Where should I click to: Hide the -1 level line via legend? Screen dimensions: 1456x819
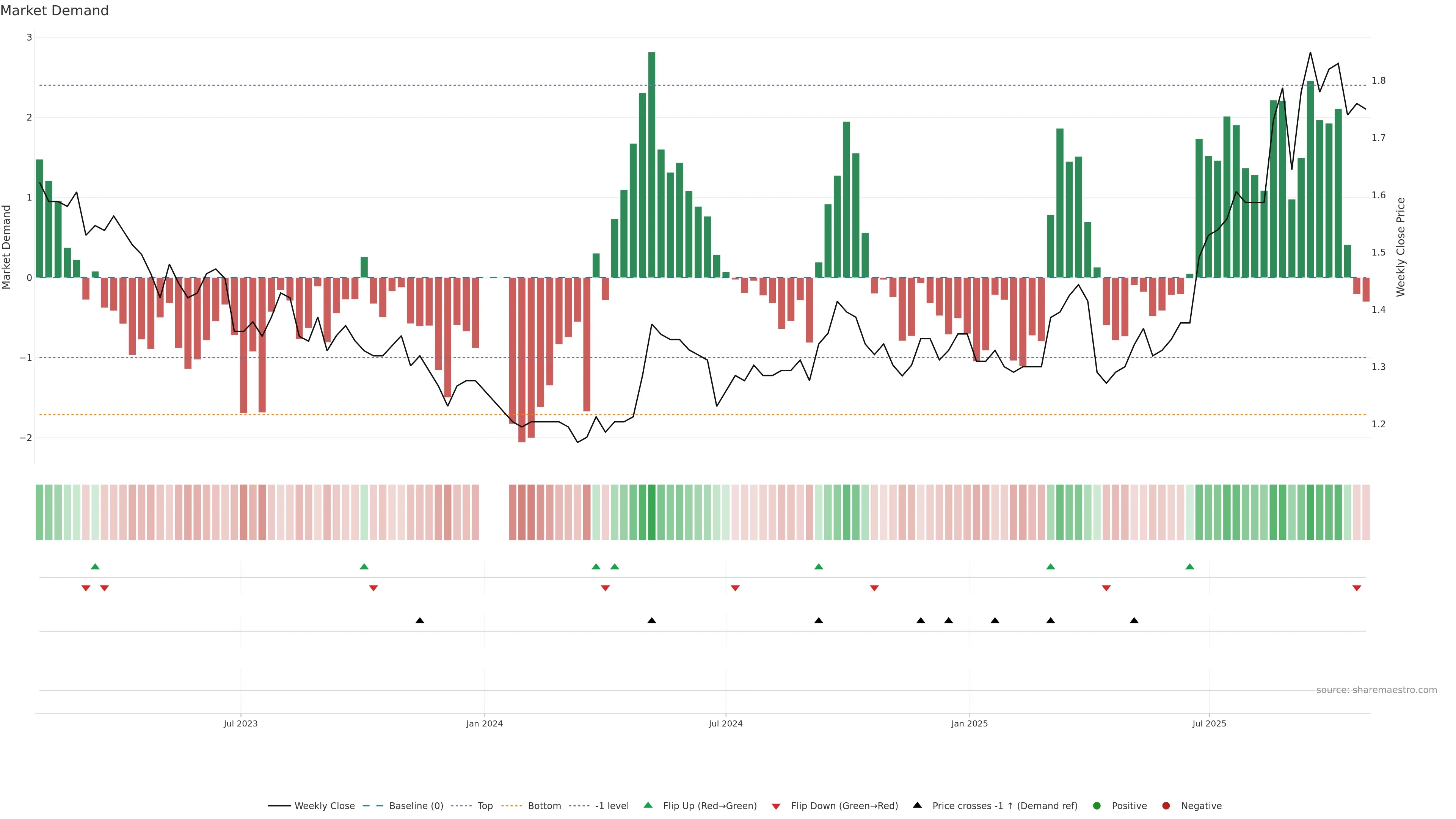pos(612,805)
